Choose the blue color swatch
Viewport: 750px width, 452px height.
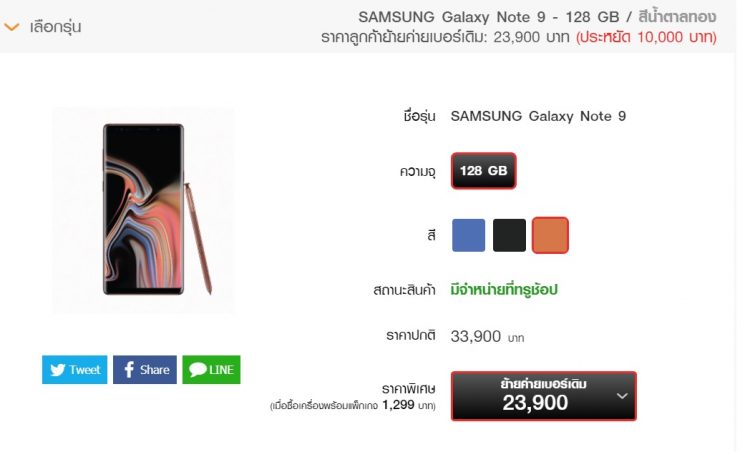click(x=468, y=235)
